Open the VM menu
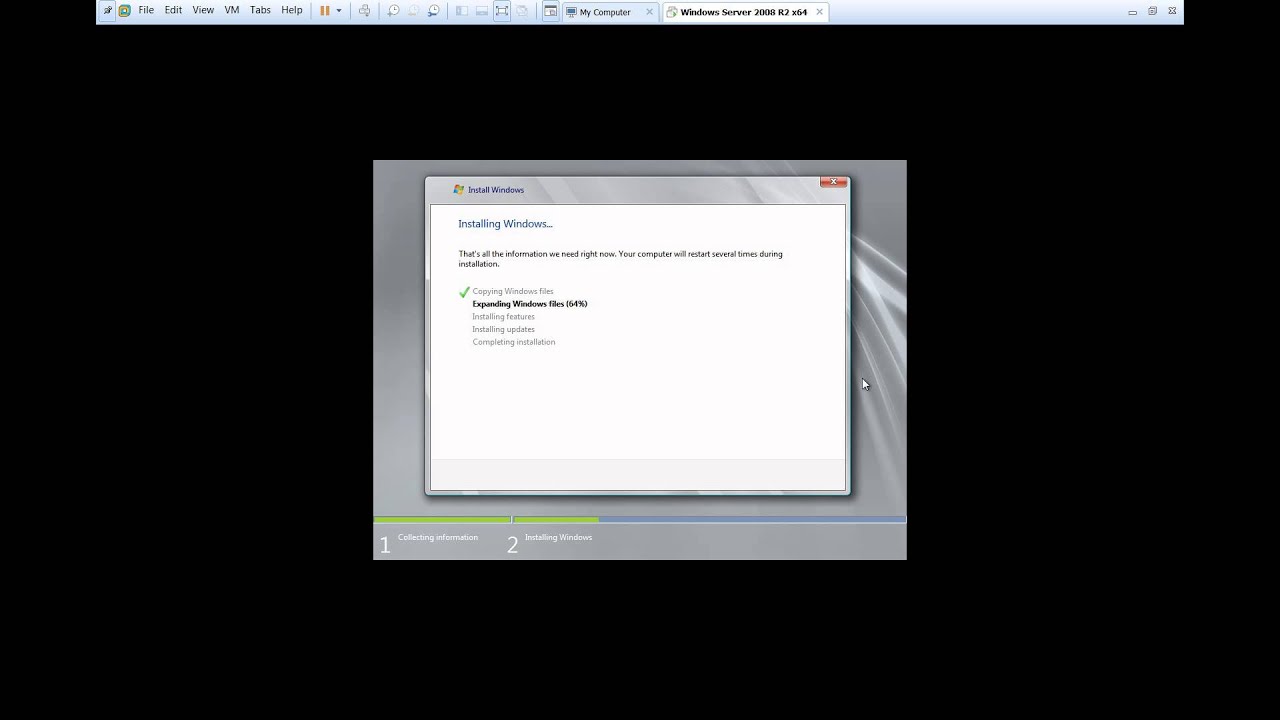Image resolution: width=1280 pixels, height=720 pixels. [x=232, y=11]
